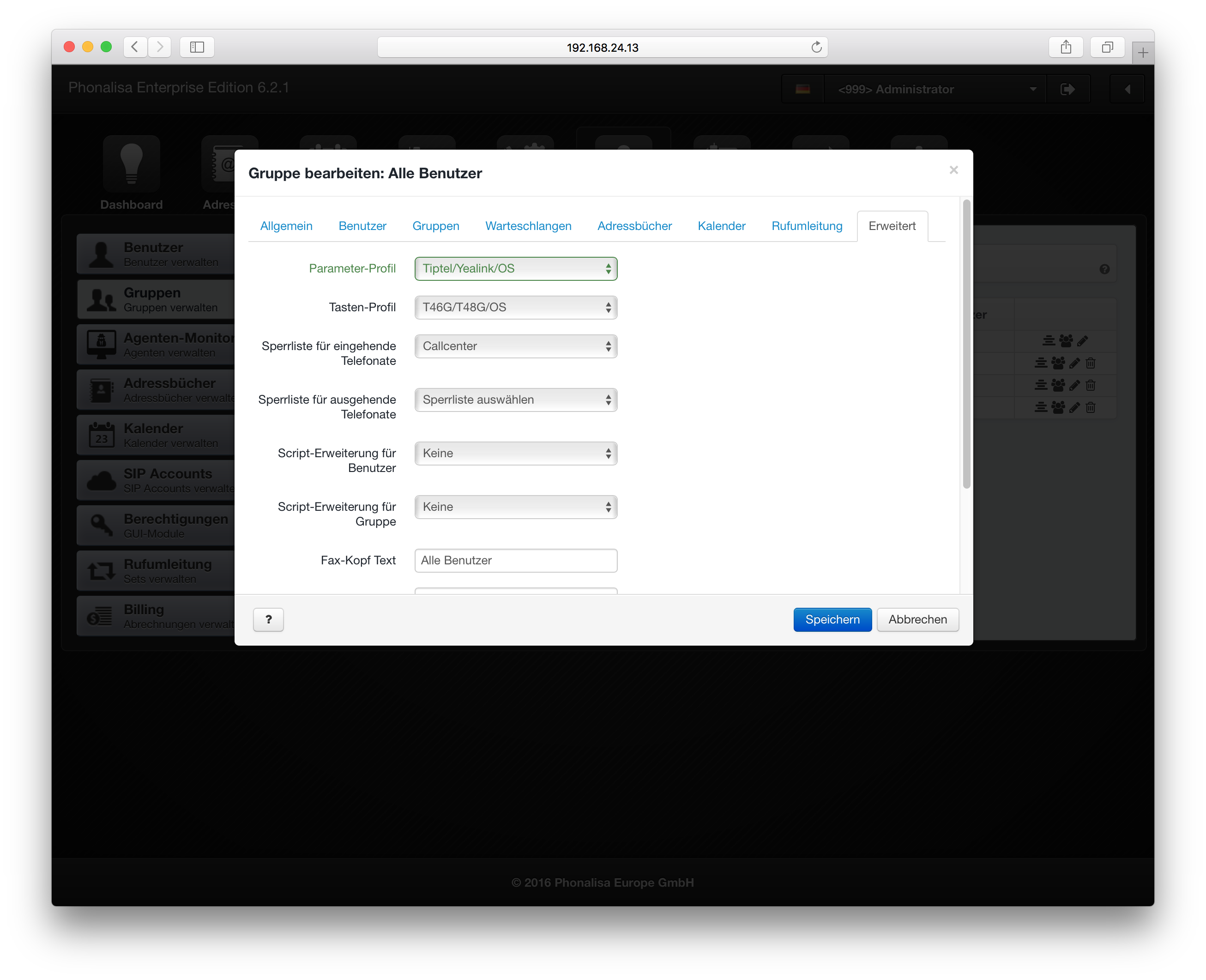Image resolution: width=1206 pixels, height=980 pixels.
Task: Click members icon in row without trash
Action: tap(1066, 340)
